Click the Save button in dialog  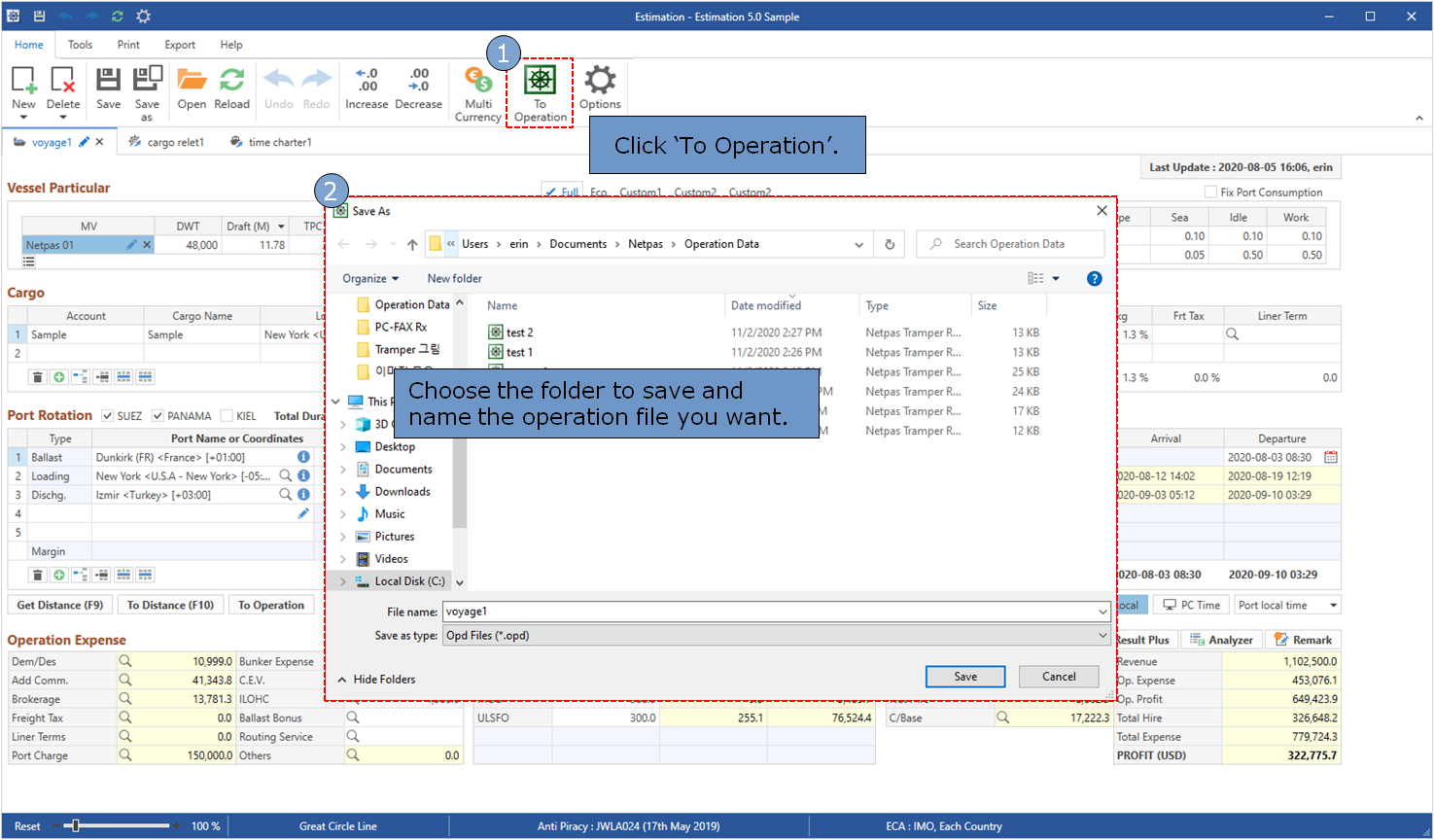[x=964, y=677]
